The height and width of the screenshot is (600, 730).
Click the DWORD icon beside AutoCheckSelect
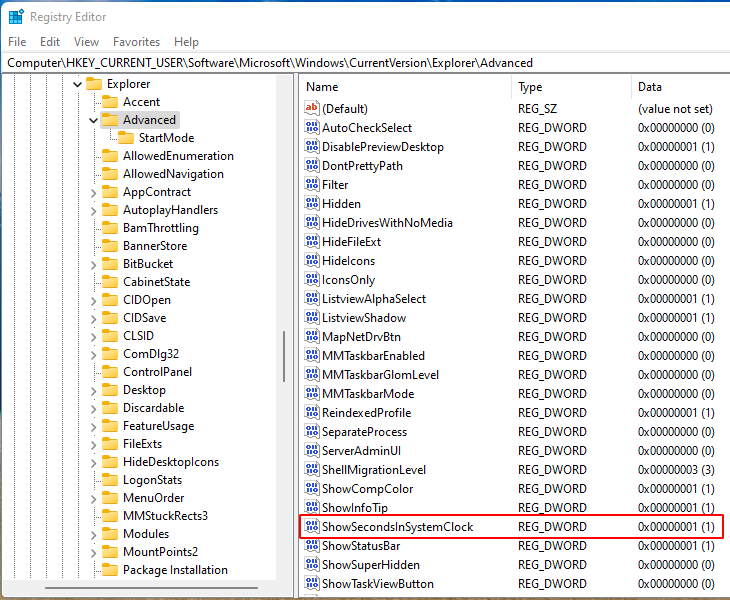pyautogui.click(x=311, y=127)
